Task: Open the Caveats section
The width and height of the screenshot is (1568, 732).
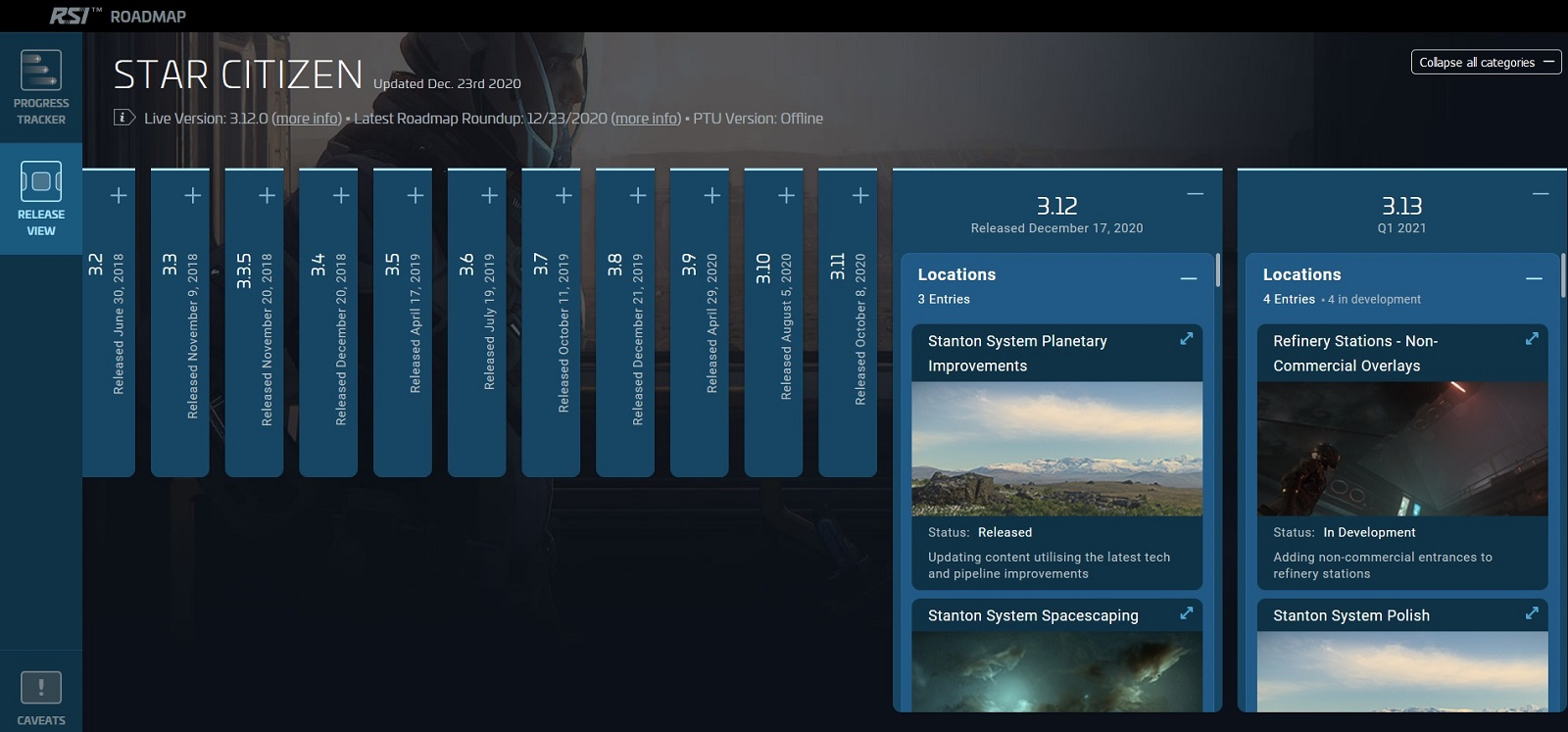Action: point(41,697)
